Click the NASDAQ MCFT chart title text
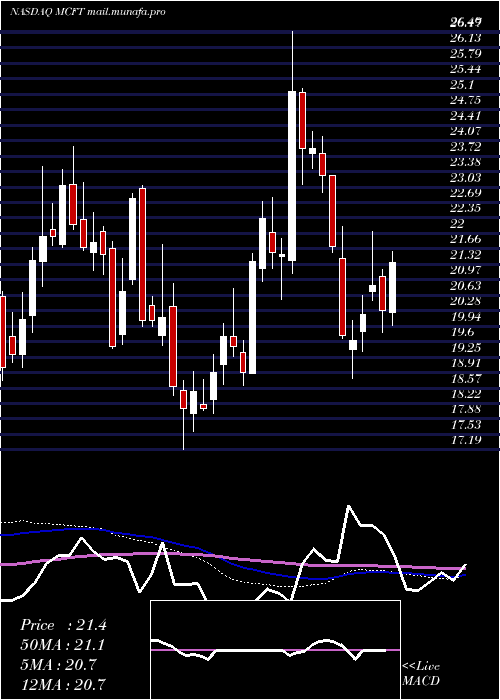The height and width of the screenshot is (700, 500). pos(88,12)
